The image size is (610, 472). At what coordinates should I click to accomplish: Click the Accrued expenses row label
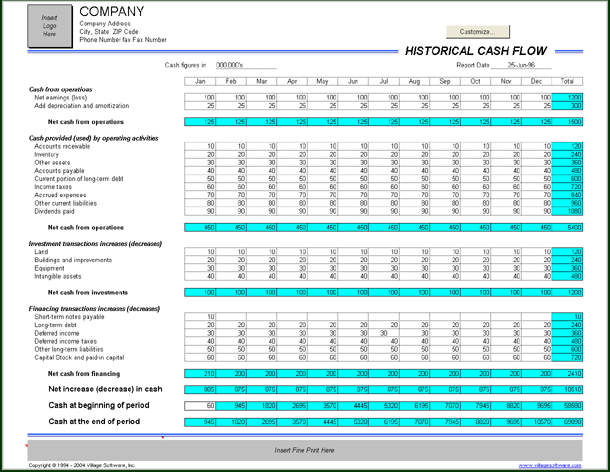(60, 195)
